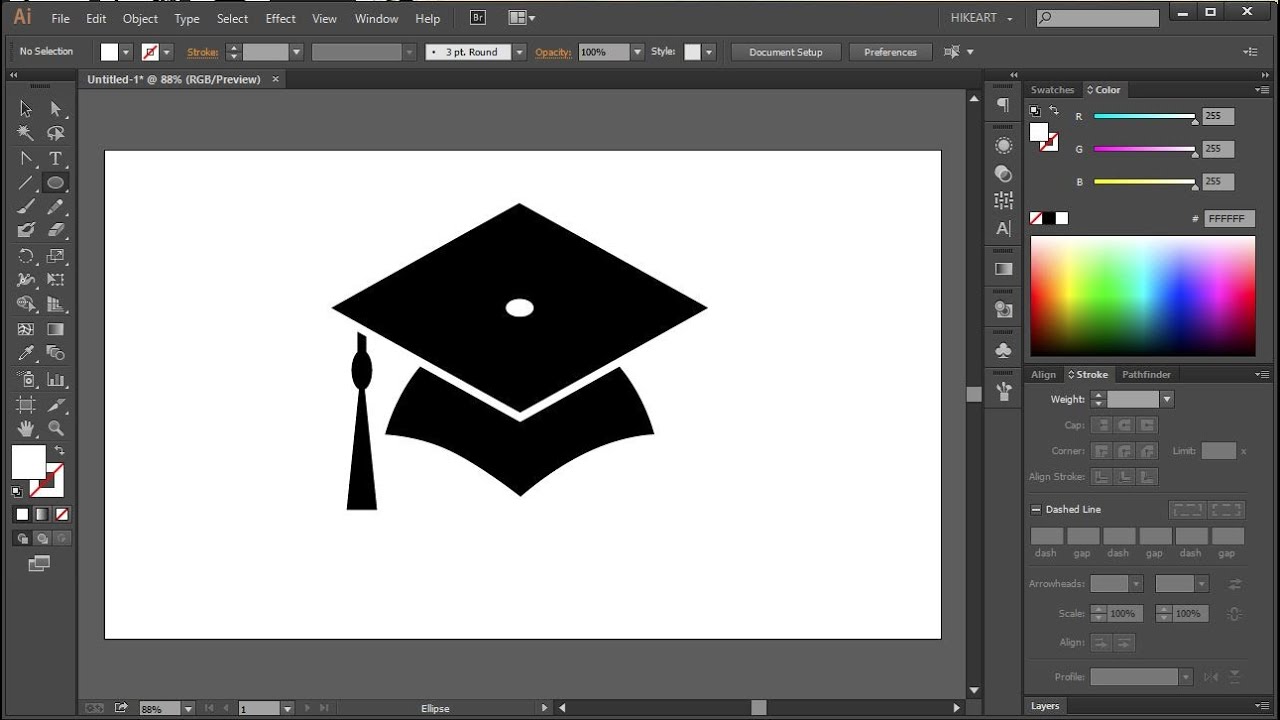The image size is (1280, 720).
Task: Select the Rotate tool
Action: pyautogui.click(x=26, y=256)
